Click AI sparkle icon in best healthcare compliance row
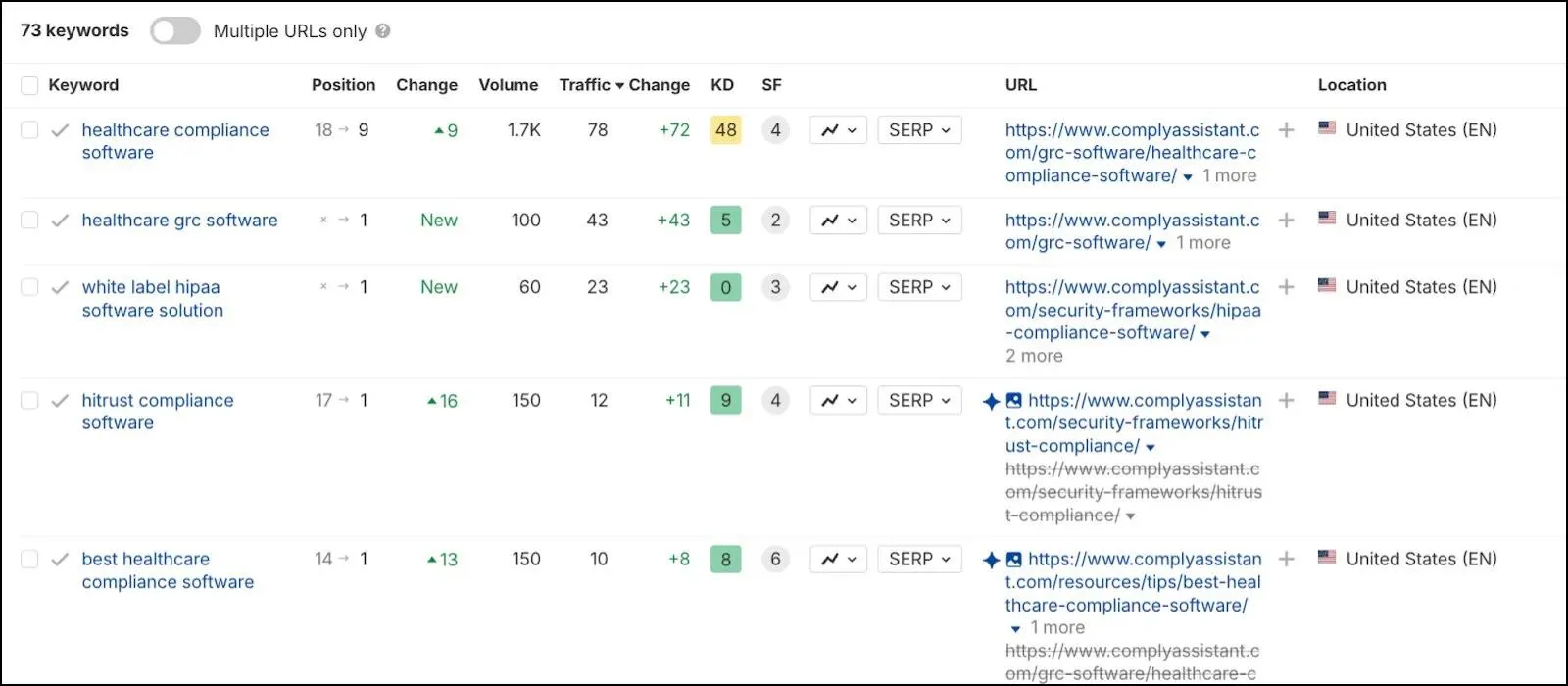Viewport: 1568px width, 686px height. (x=992, y=560)
